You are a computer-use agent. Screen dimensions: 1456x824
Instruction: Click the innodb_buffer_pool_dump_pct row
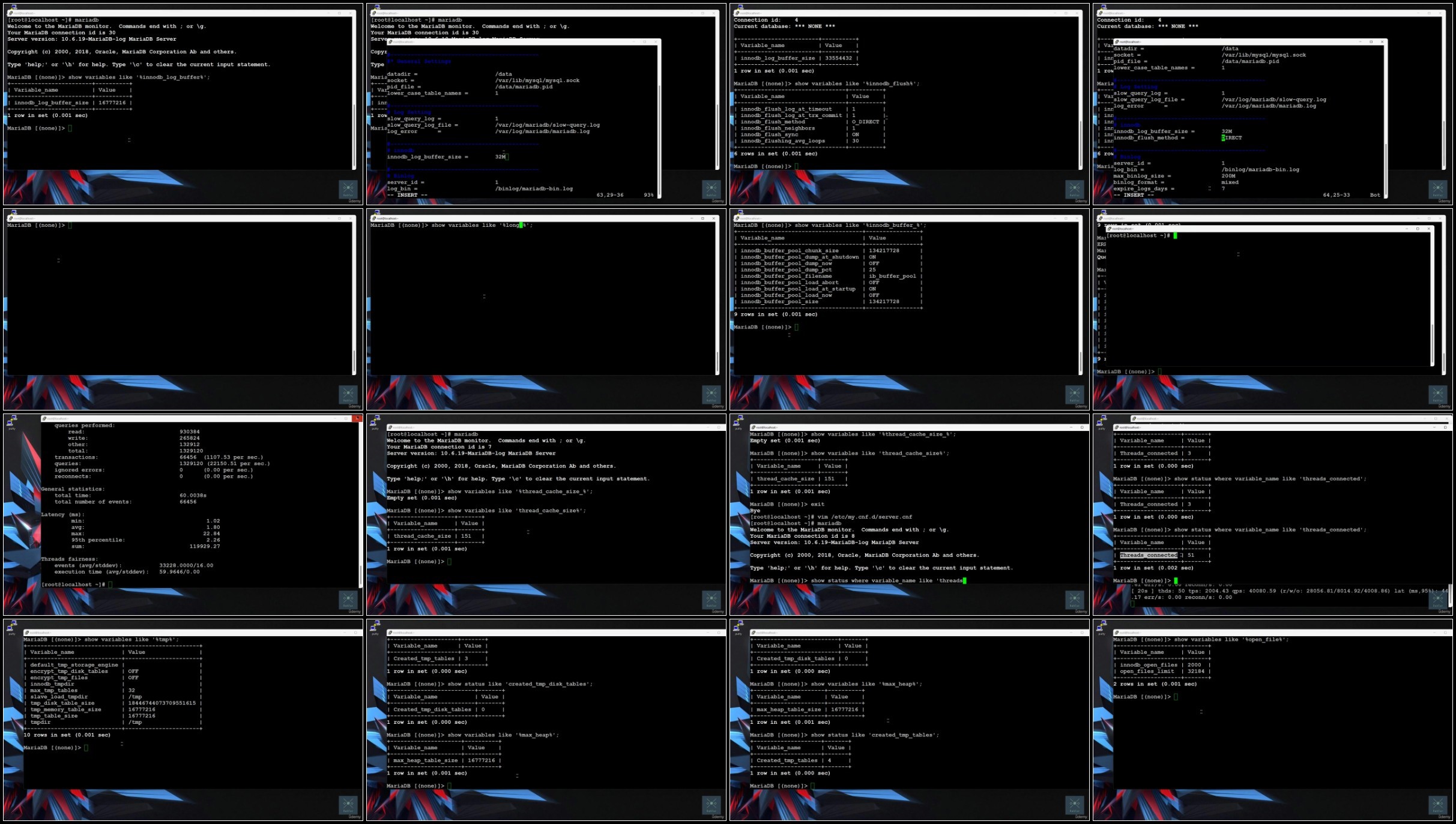pyautogui.click(x=829, y=270)
